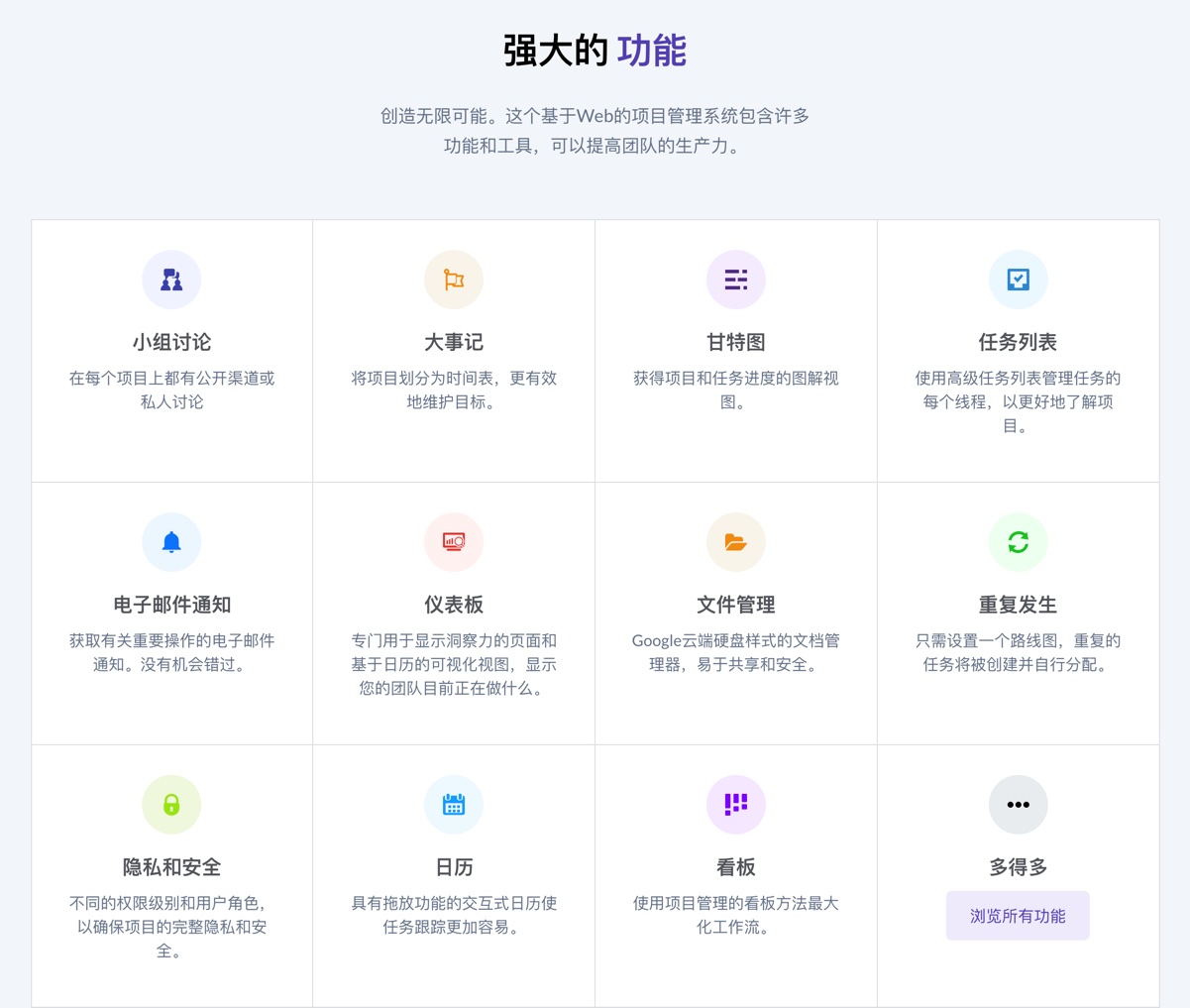This screenshot has height=1008, width=1190.
Task: Click the 浏览所有功能 button
Action: 1018,916
